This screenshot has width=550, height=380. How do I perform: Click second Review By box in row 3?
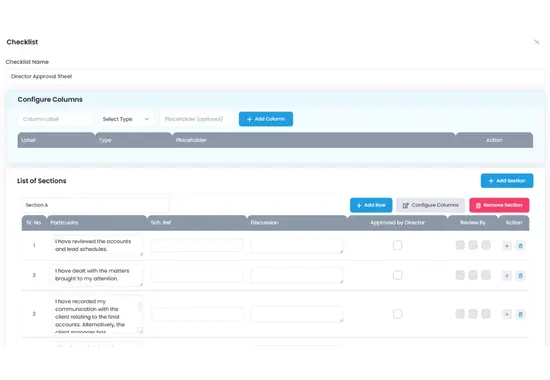coord(473,314)
